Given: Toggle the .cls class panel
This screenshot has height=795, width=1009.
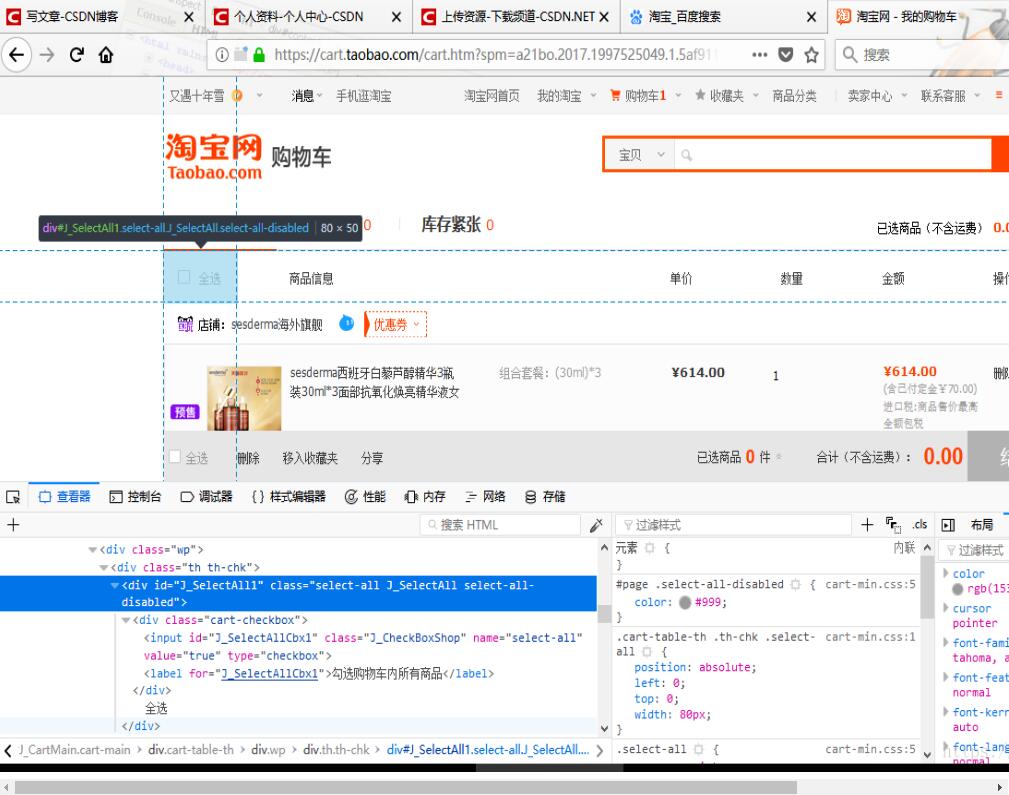Looking at the screenshot, I should coord(920,525).
